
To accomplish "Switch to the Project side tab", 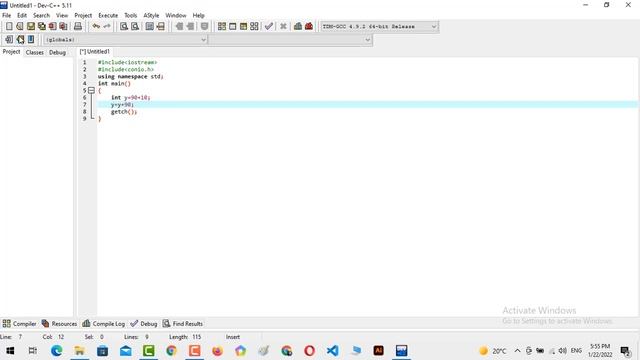I will (x=11, y=52).
